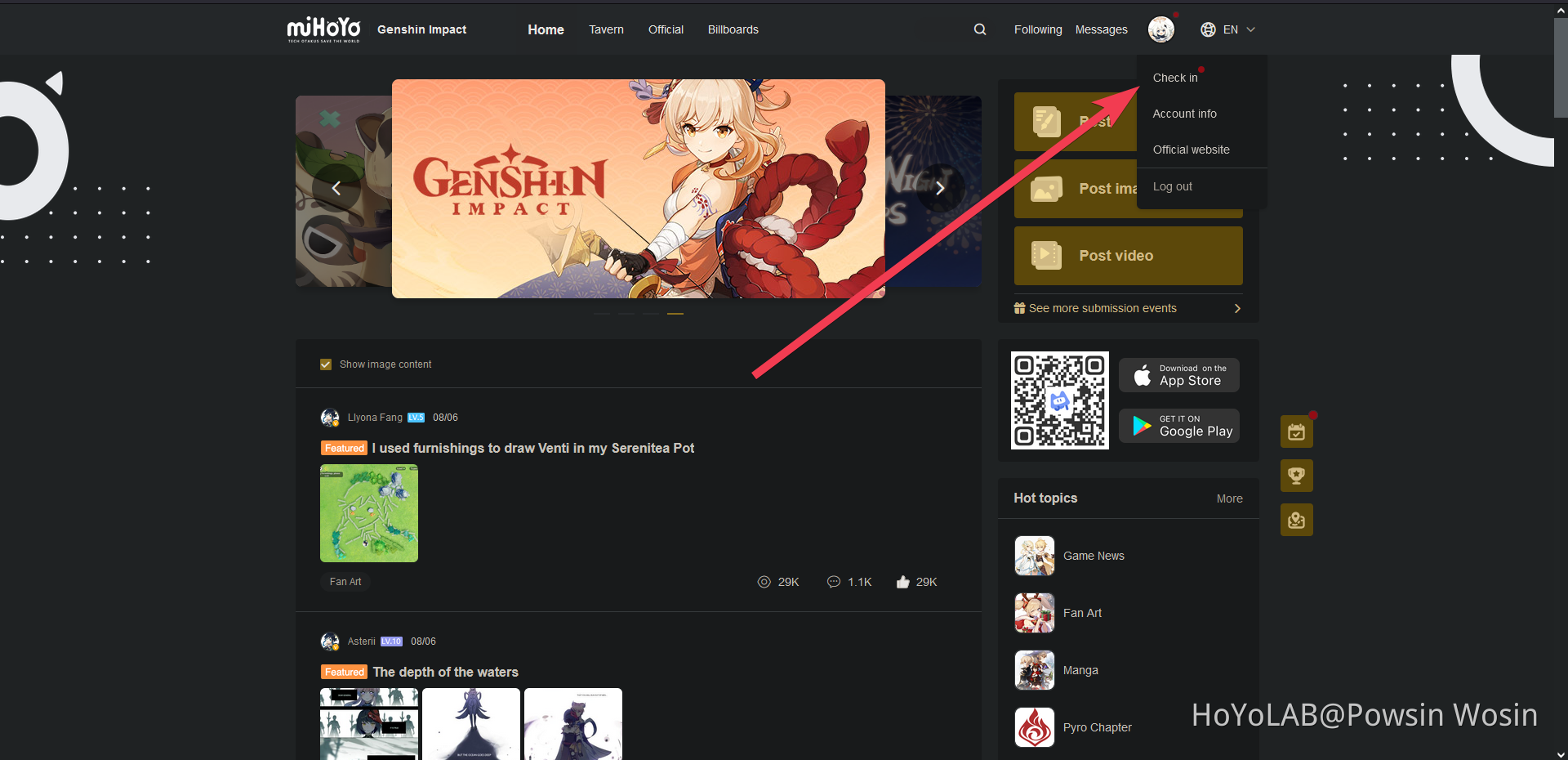The height and width of the screenshot is (760, 1568).
Task: Select the fourth carousel indicator dot
Action: (x=675, y=313)
